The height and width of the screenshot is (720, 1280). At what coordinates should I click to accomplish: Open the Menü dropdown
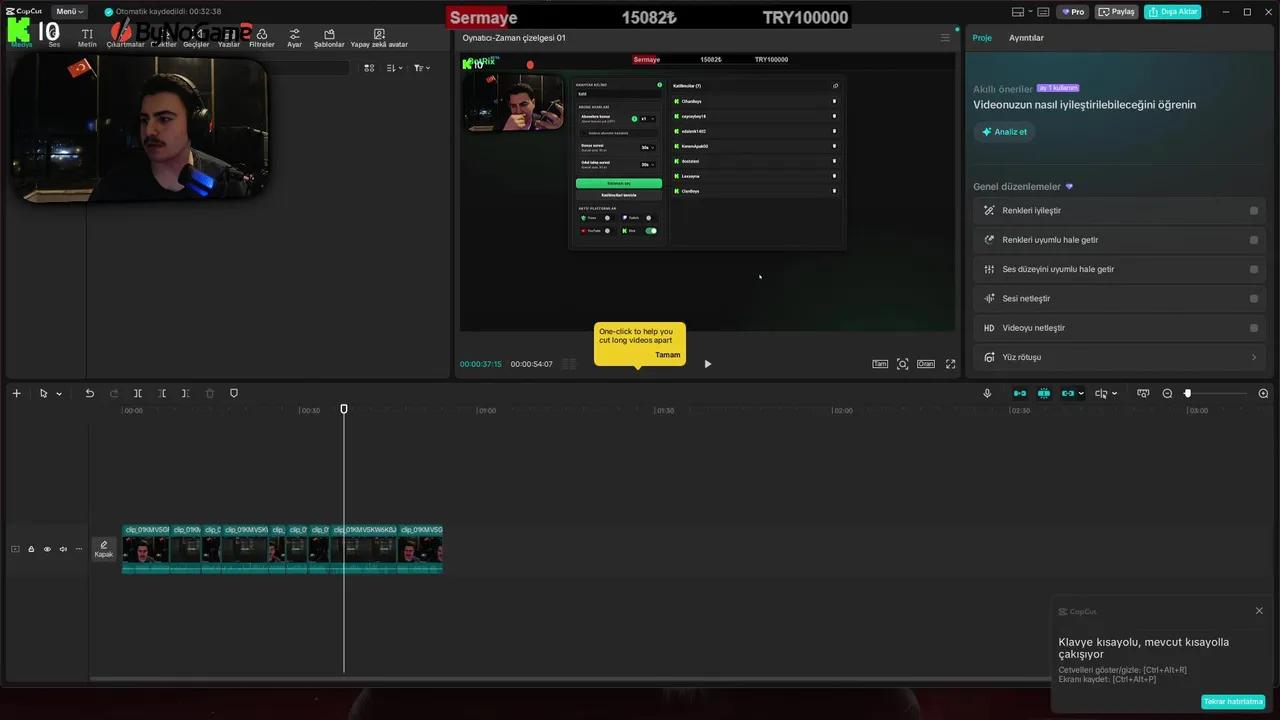[x=69, y=12]
